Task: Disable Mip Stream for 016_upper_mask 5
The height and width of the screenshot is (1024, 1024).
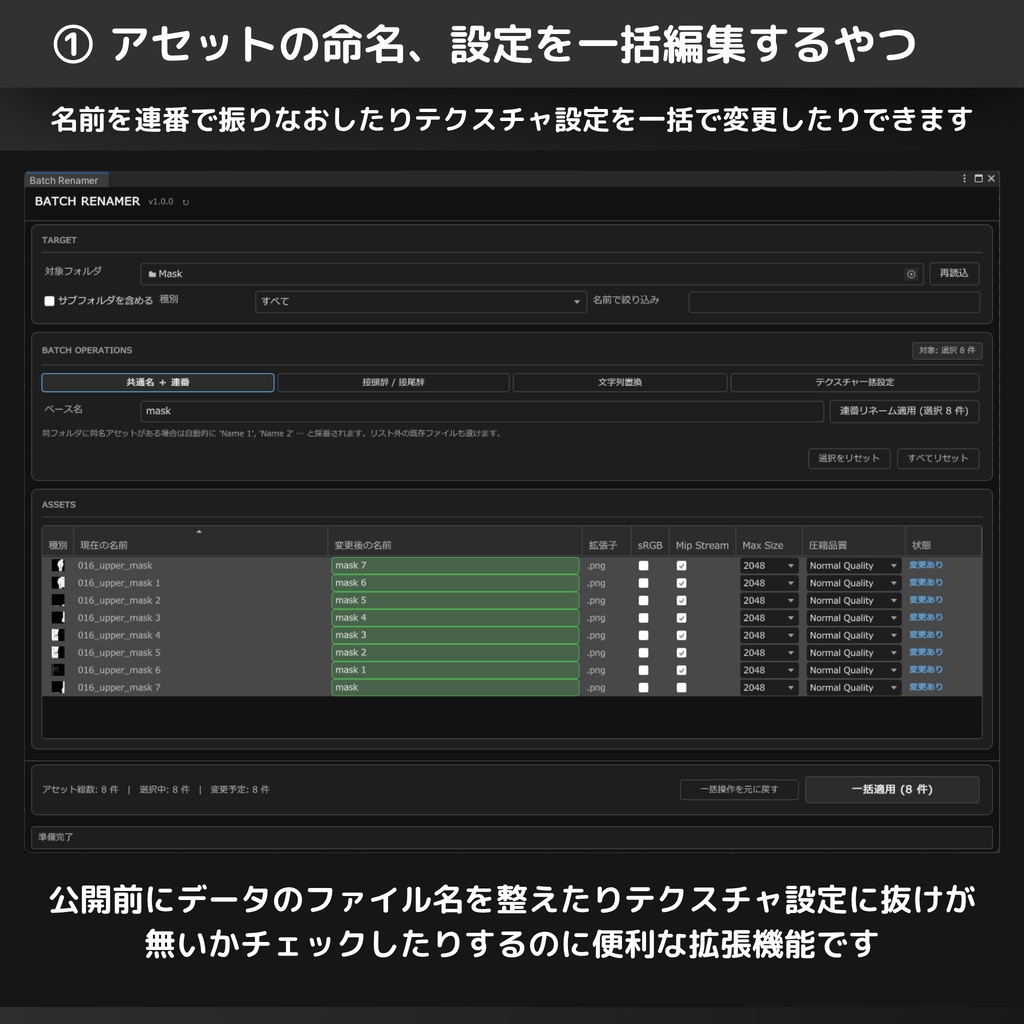Action: 681,652
